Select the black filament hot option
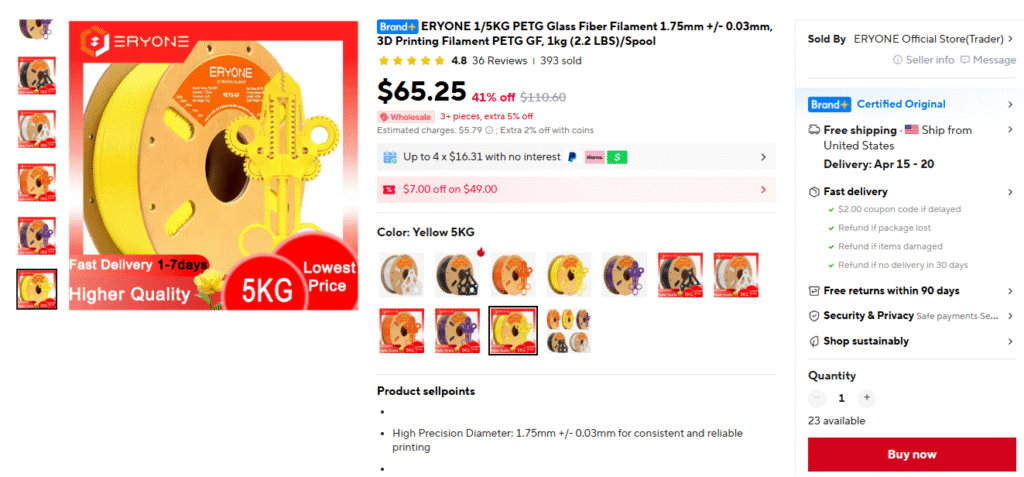The image size is (1024, 477). [457, 274]
